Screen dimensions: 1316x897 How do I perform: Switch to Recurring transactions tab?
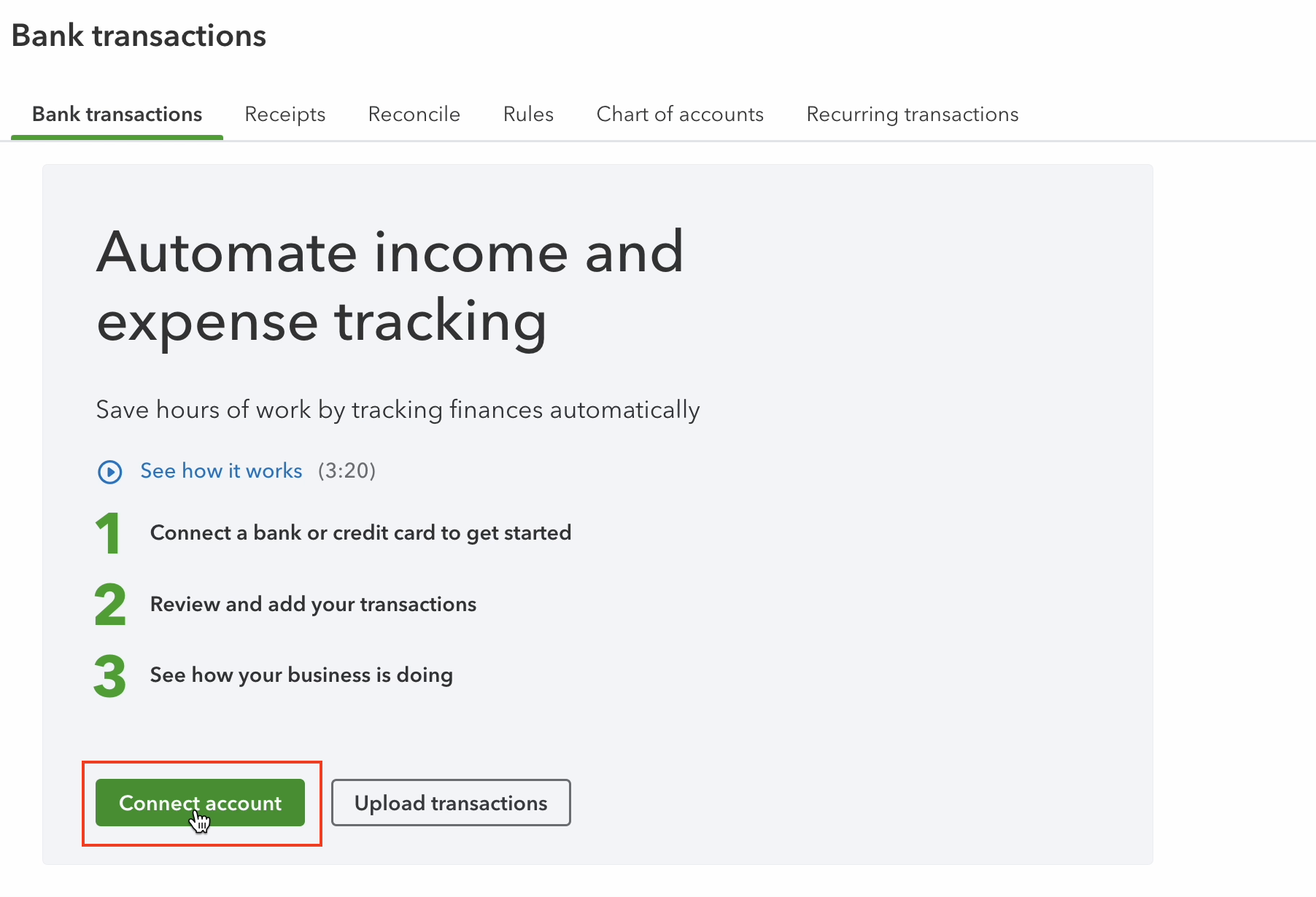pos(912,114)
